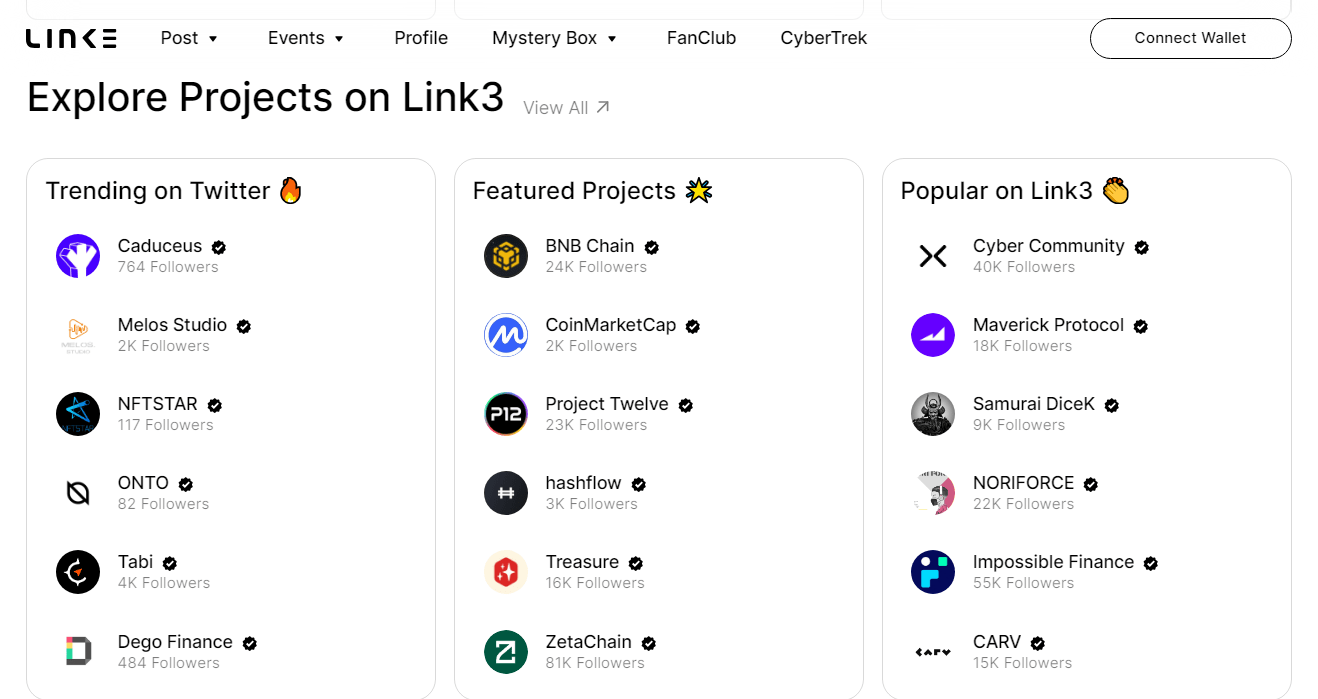This screenshot has width=1318, height=699.
Task: Open the Melos Studio project link
Action: pyautogui.click(x=172, y=325)
